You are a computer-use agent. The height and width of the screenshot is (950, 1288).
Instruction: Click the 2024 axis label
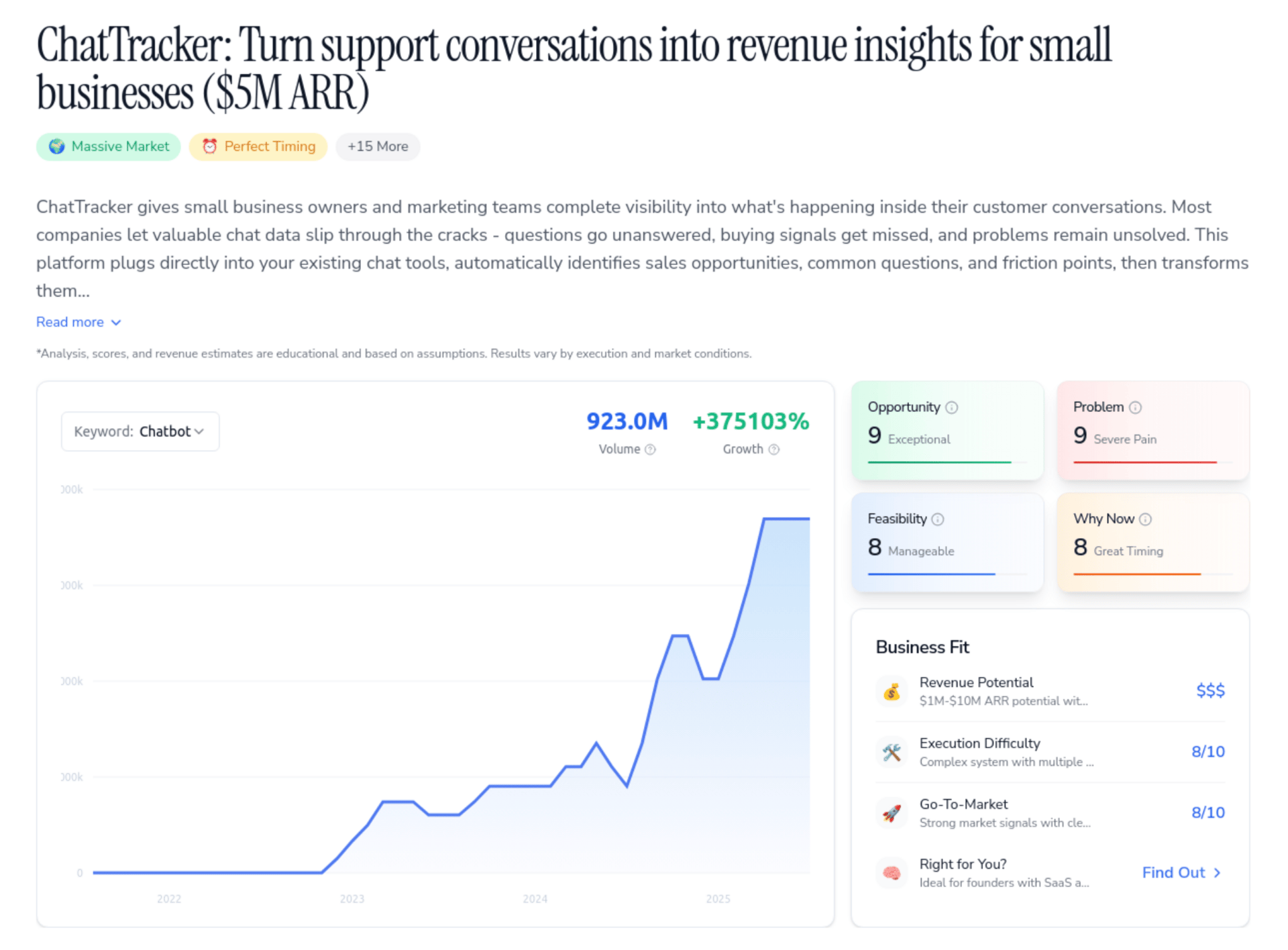pos(535,899)
